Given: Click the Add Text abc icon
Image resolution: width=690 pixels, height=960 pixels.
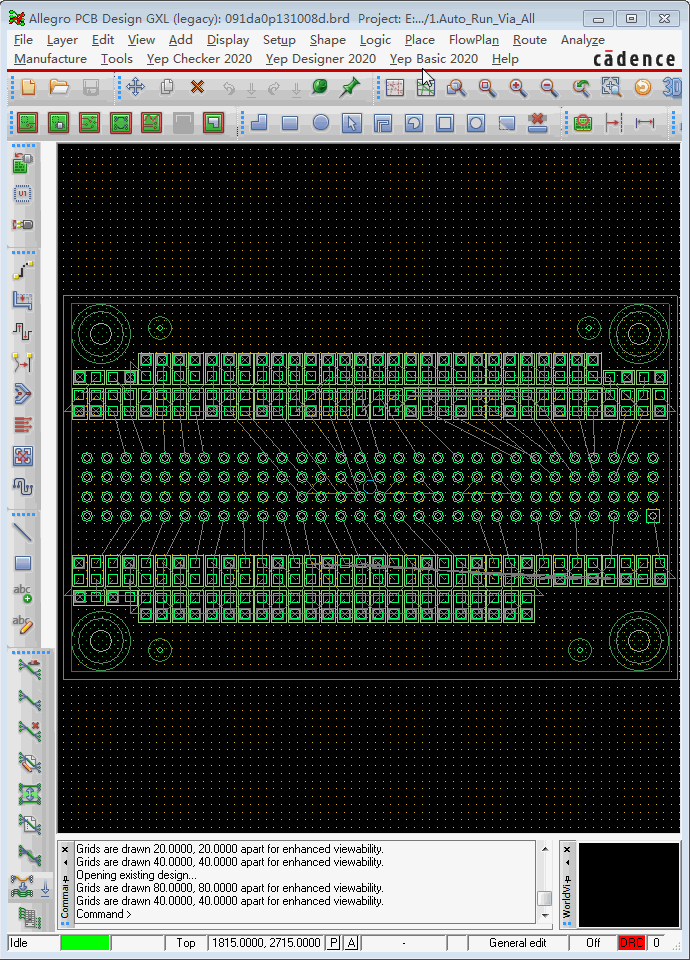Looking at the screenshot, I should [22, 593].
